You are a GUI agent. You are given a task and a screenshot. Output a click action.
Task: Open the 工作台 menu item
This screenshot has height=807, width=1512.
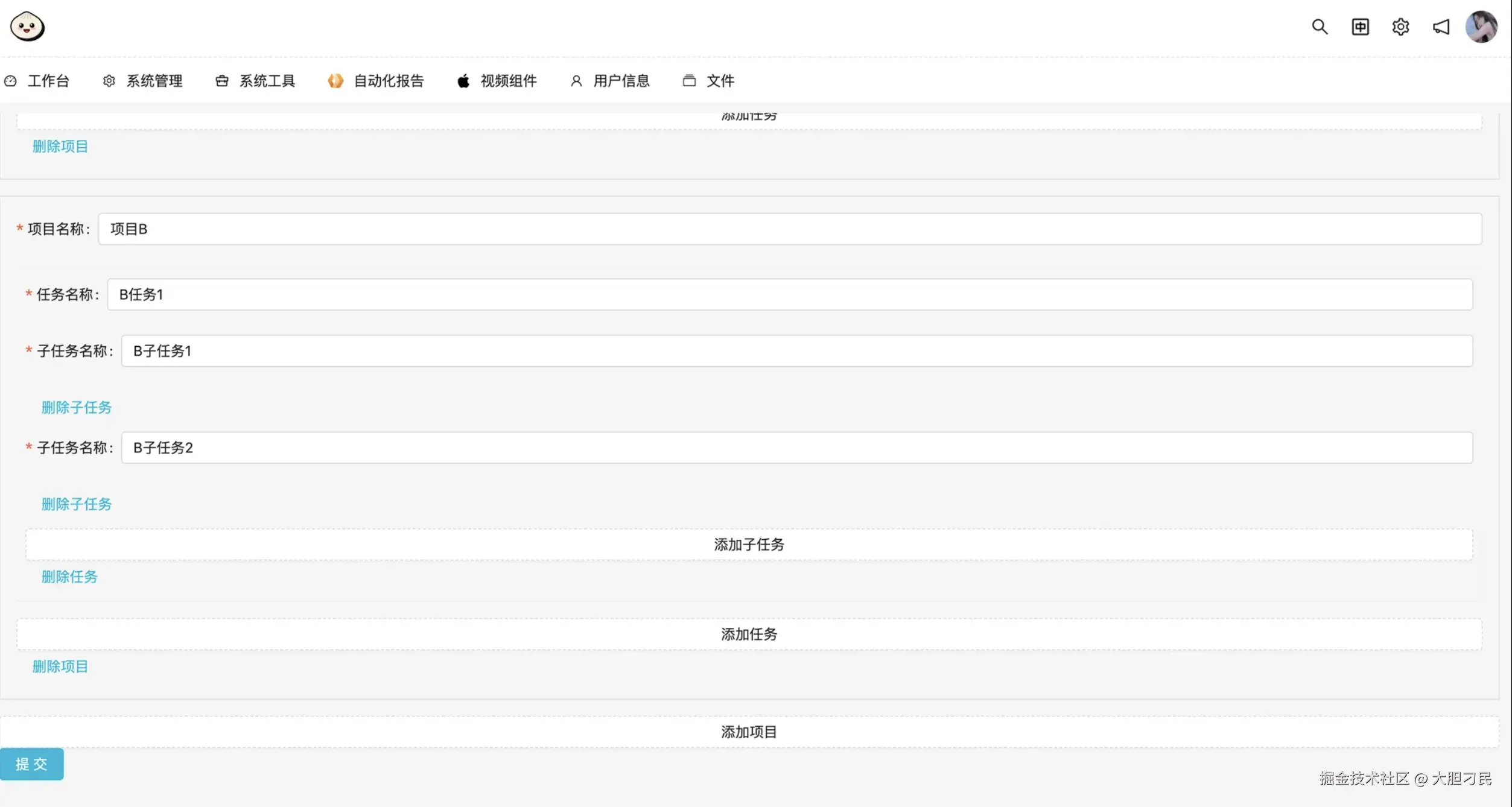coord(48,81)
